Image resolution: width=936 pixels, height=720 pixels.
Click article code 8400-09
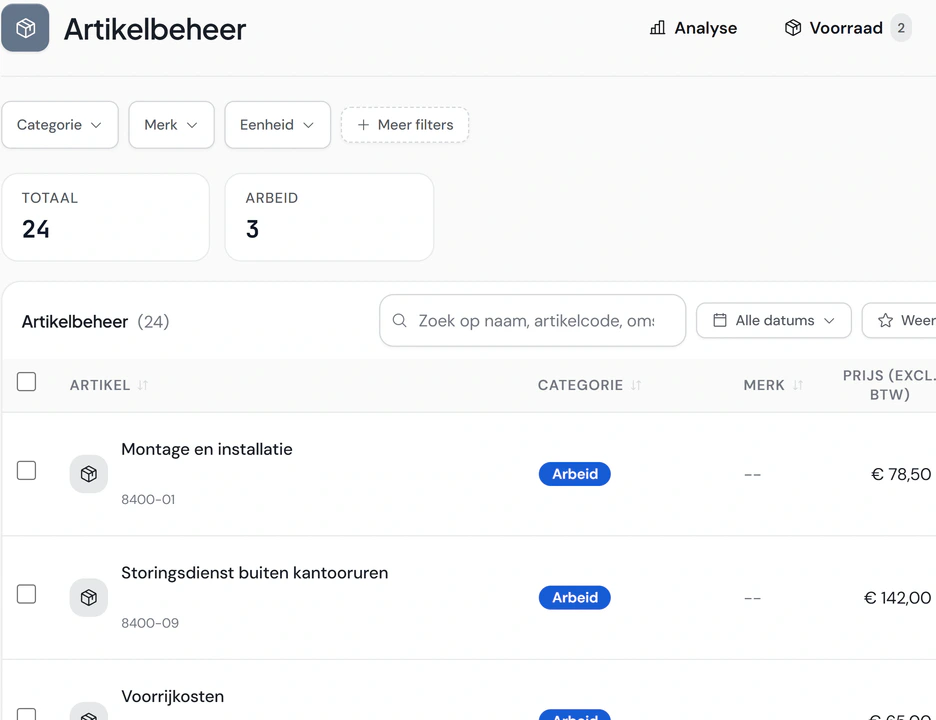(150, 623)
